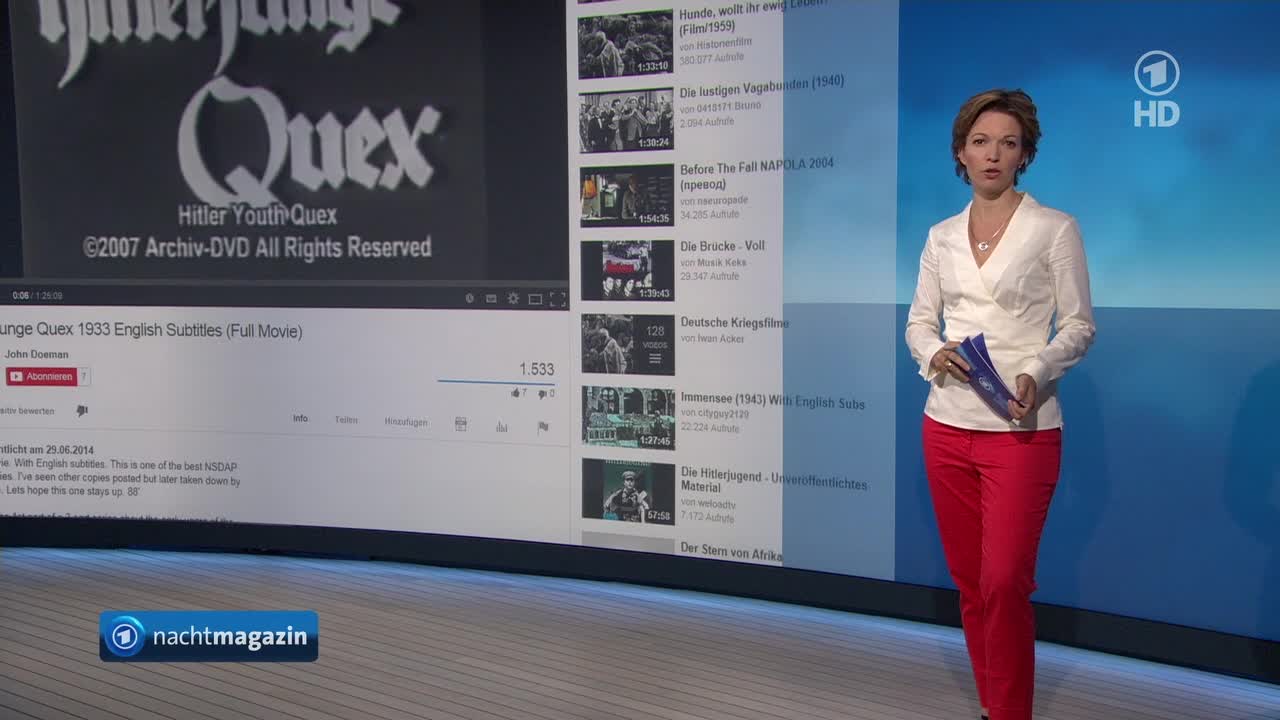Open 'Deutsche Kriegsfilme' playlist title link
Screen dimensions: 1280x720
tap(735, 323)
